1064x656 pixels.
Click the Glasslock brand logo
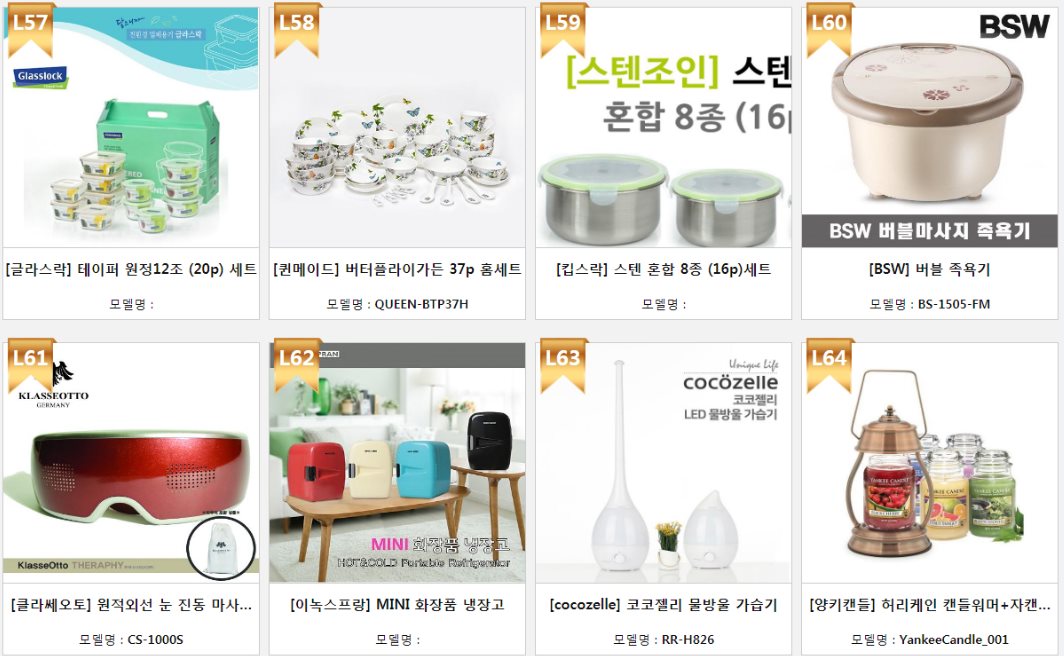pyautogui.click(x=40, y=77)
